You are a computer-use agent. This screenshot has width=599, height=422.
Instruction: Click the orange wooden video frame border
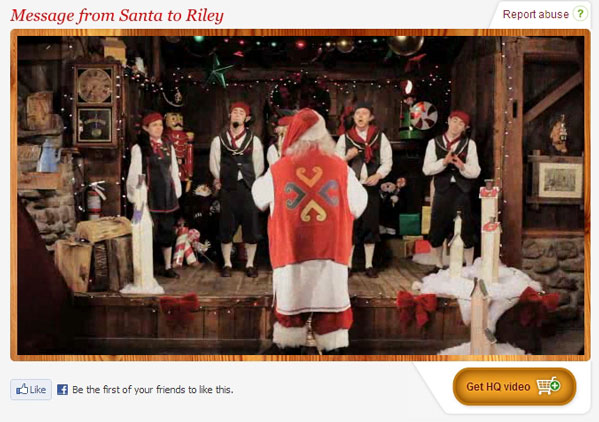[x=300, y=33]
